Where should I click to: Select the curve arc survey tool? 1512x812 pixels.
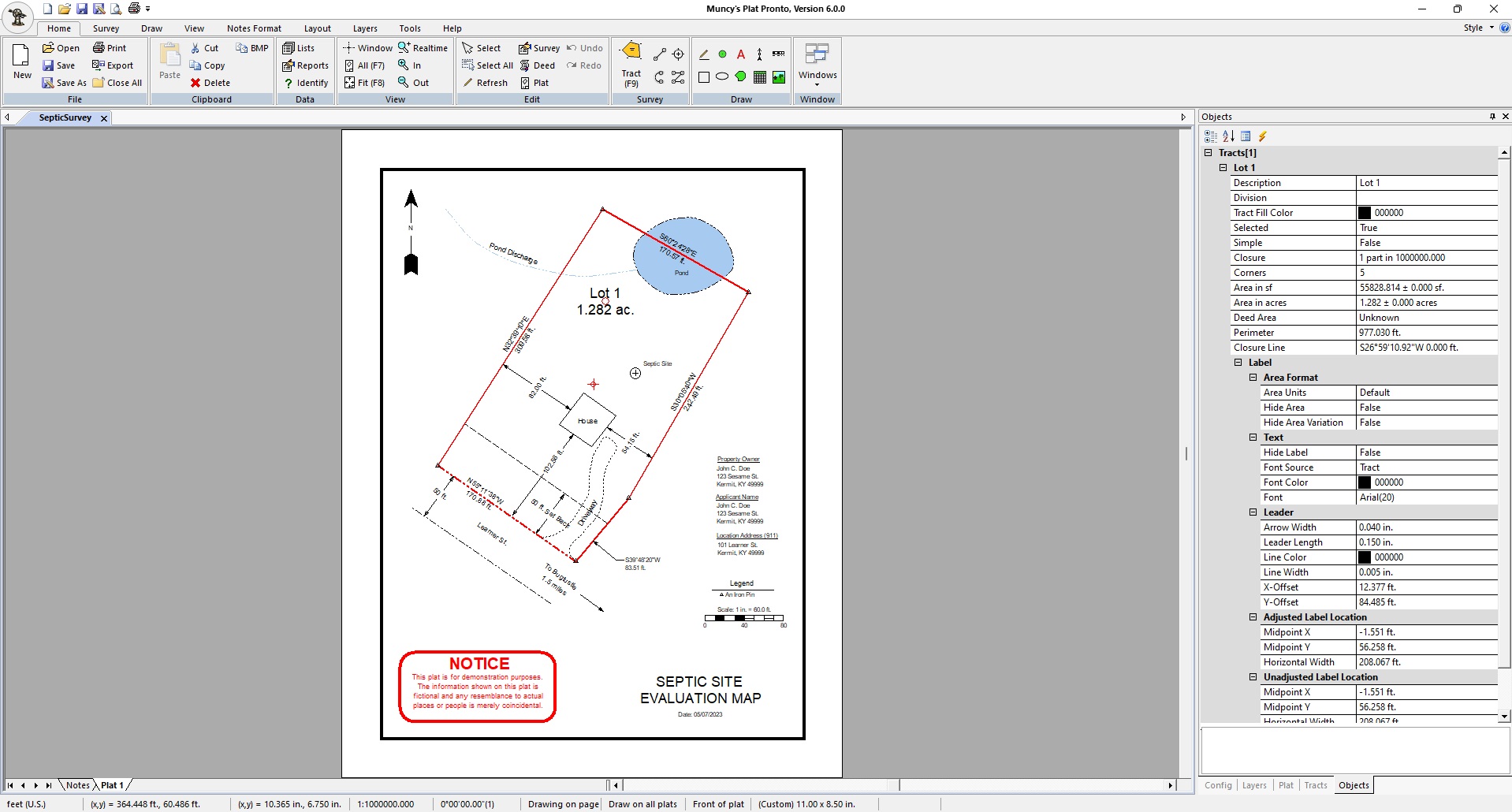pos(659,77)
